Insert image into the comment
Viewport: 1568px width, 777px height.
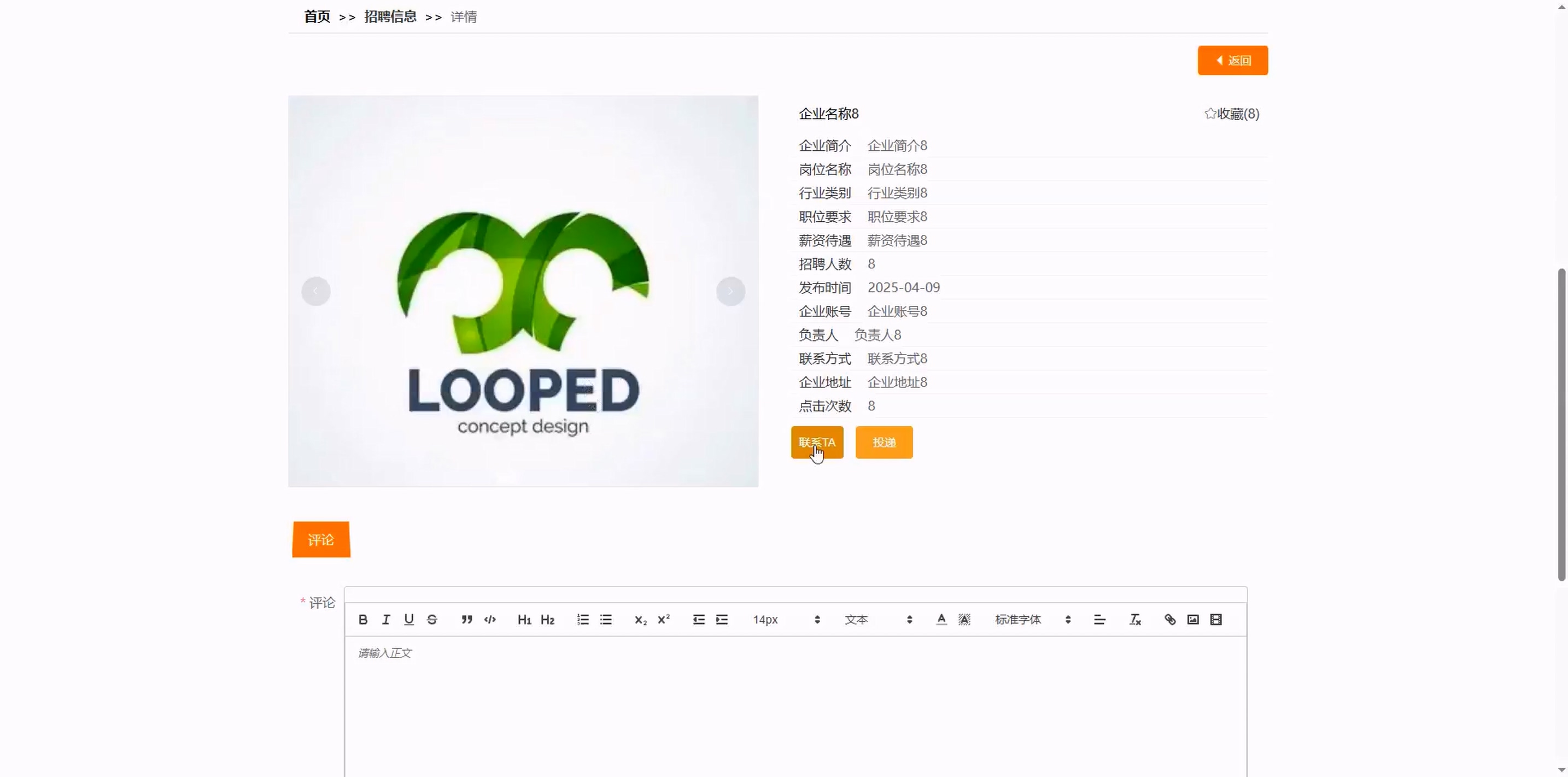point(1193,620)
